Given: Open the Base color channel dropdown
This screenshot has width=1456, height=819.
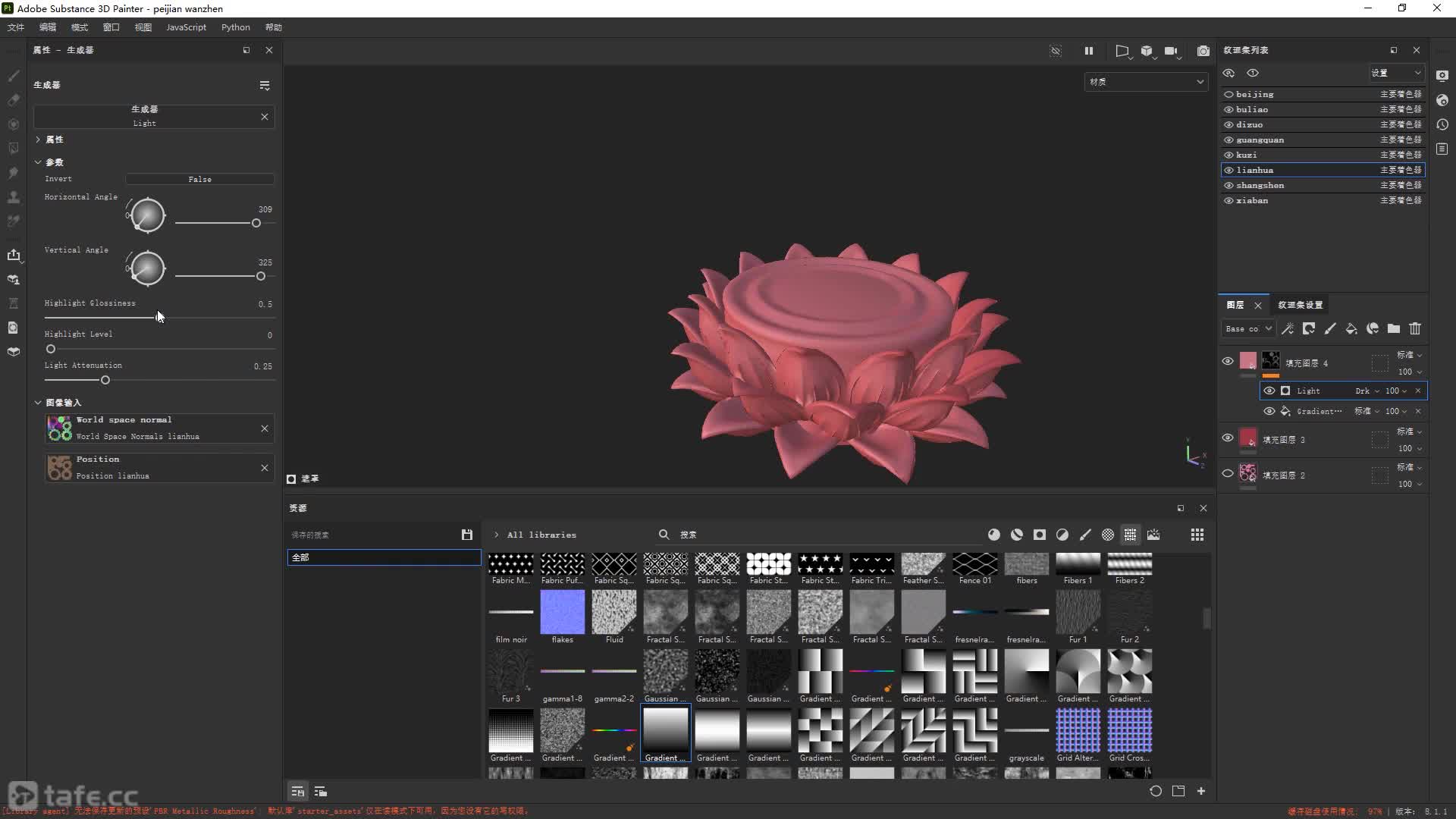Looking at the screenshot, I should tap(1247, 328).
